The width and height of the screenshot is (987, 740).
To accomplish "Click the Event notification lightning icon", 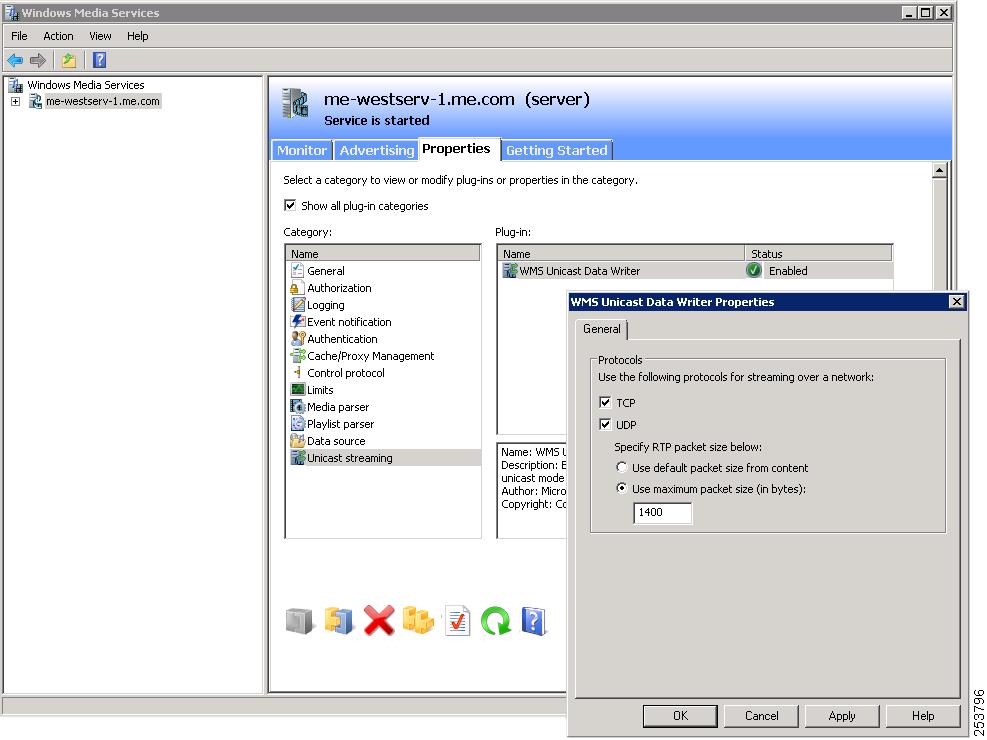I will click(x=298, y=322).
